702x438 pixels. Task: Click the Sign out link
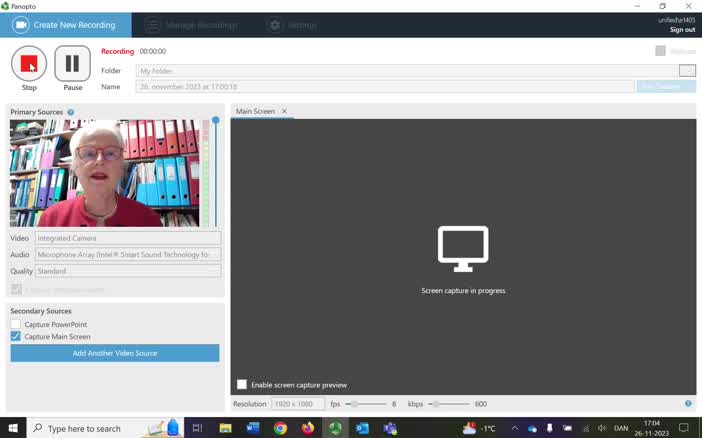tap(682, 30)
